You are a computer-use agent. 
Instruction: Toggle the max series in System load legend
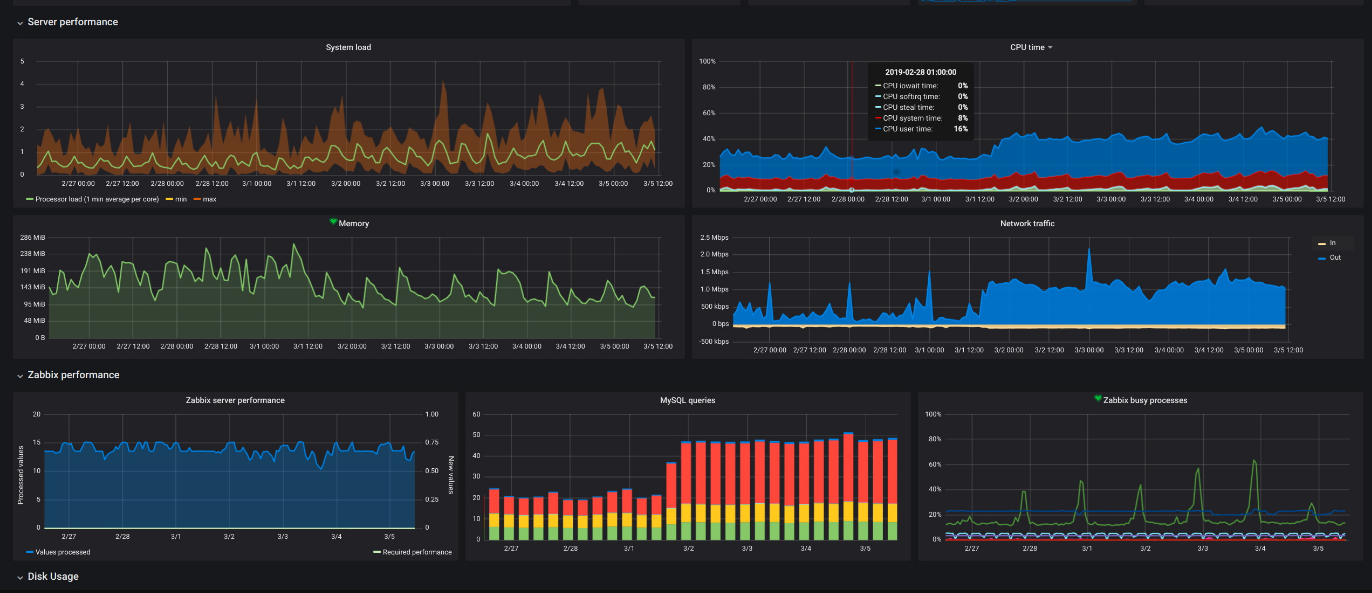tap(210, 199)
